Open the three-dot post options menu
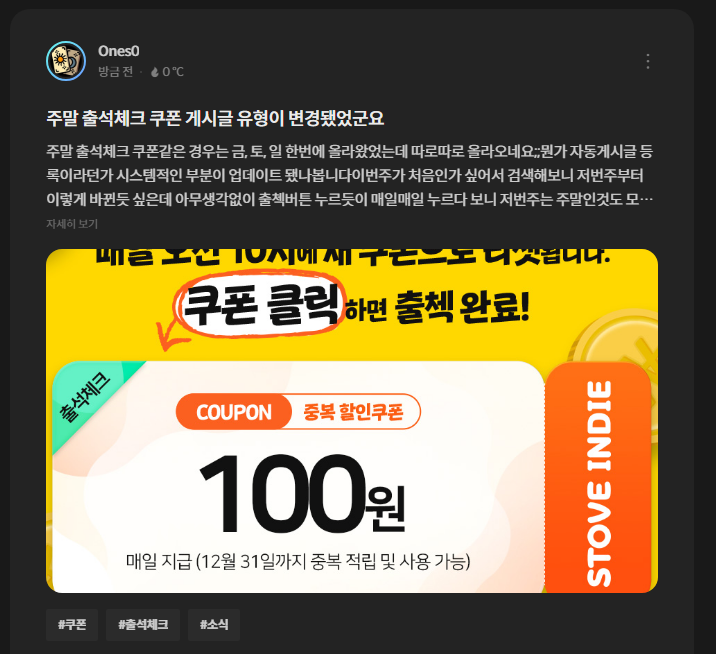 coord(648,61)
